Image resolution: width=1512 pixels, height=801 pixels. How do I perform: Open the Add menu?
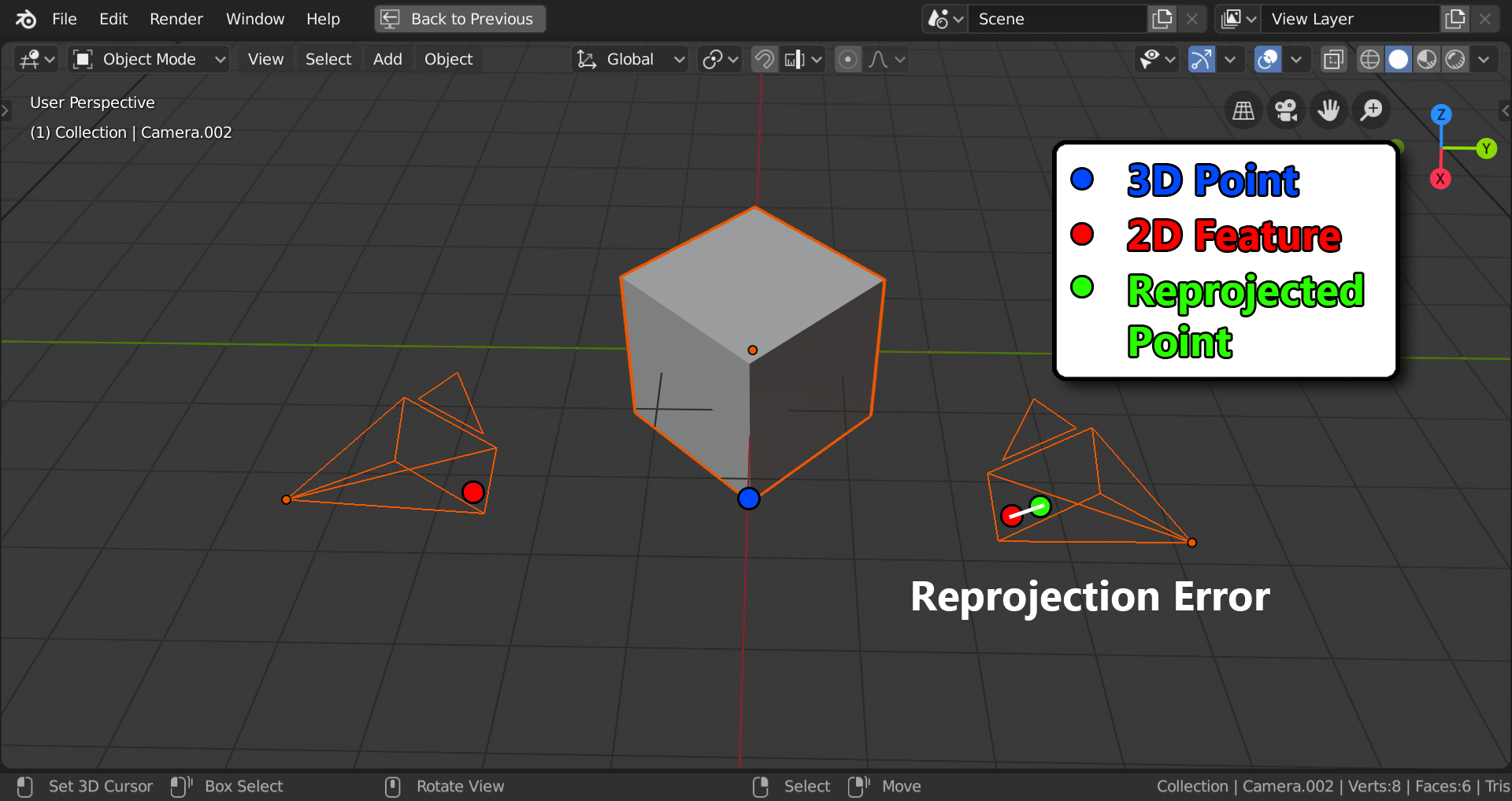pyautogui.click(x=387, y=59)
